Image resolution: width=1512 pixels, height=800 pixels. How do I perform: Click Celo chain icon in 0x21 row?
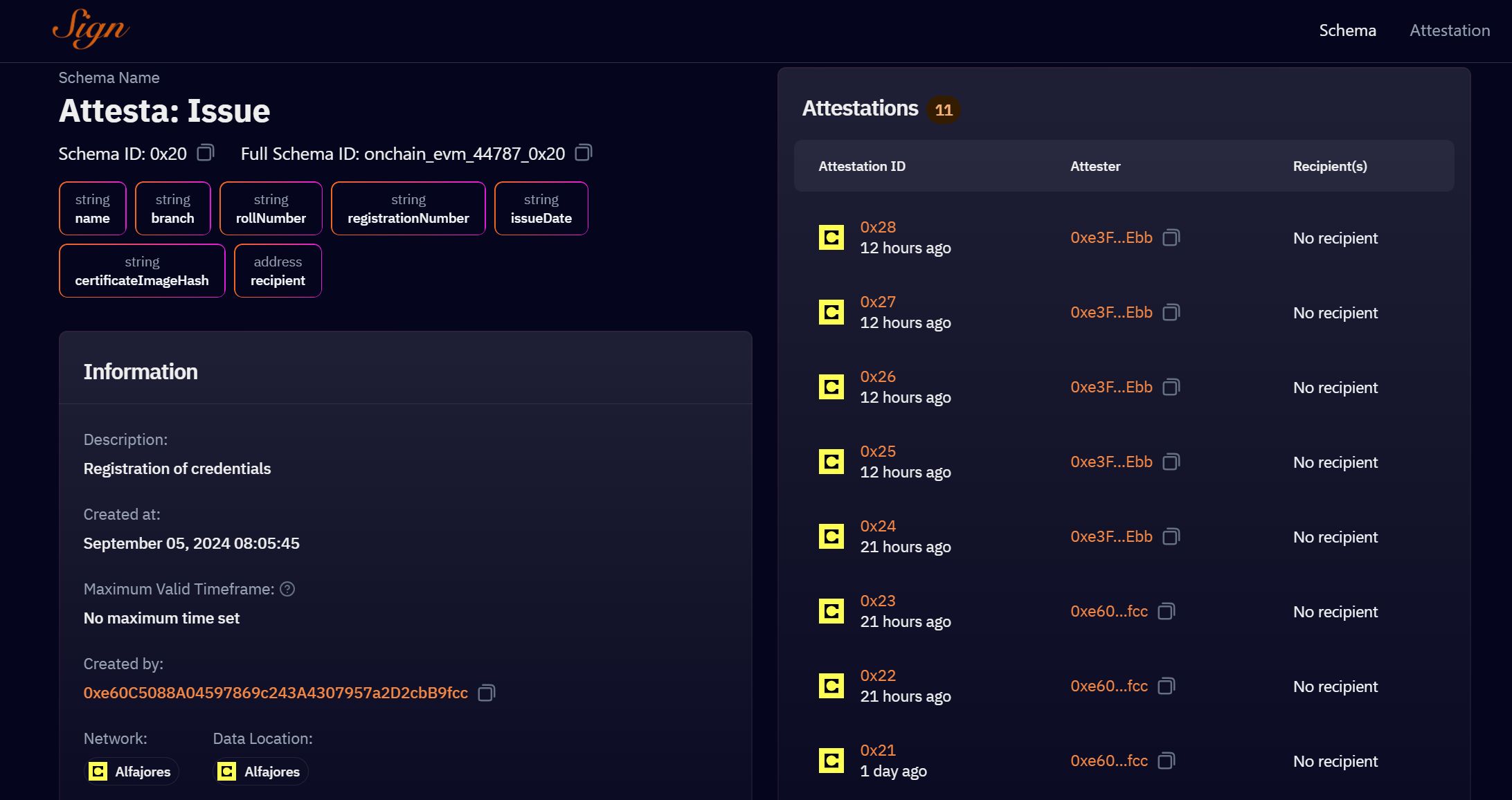(x=831, y=761)
